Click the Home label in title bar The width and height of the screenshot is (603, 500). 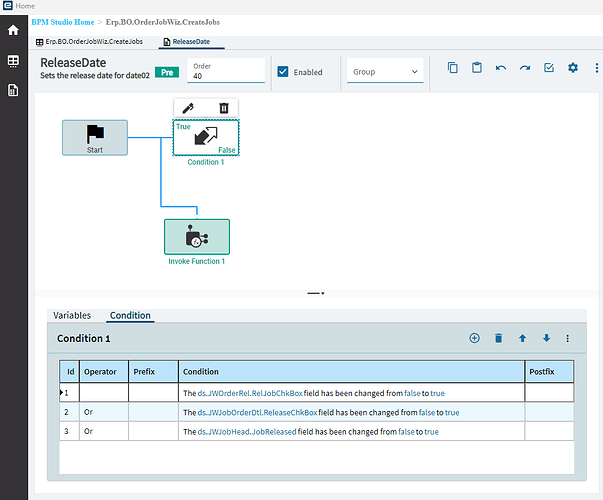(x=25, y=6)
